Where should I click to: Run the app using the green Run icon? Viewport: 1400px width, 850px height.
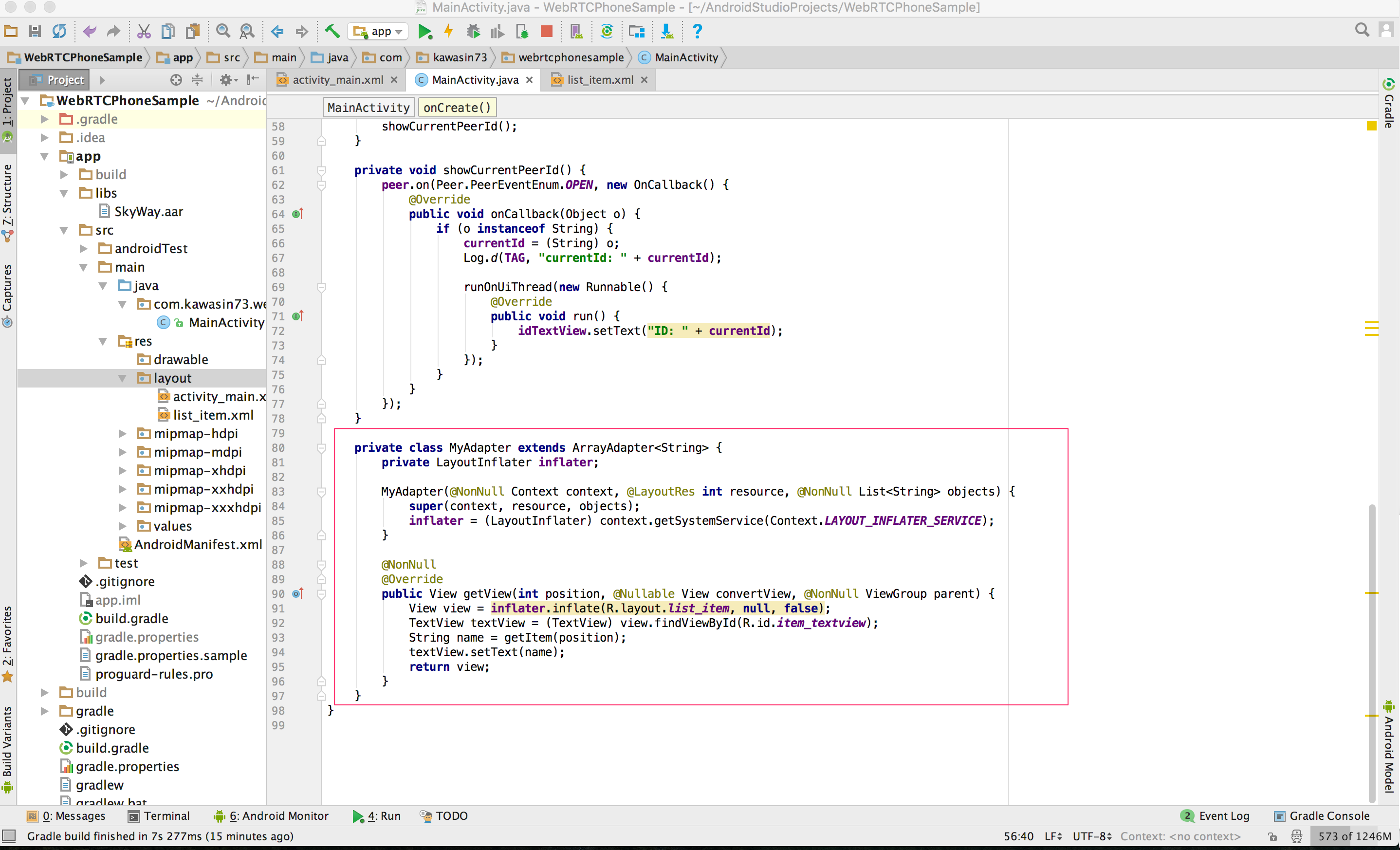pyautogui.click(x=425, y=31)
